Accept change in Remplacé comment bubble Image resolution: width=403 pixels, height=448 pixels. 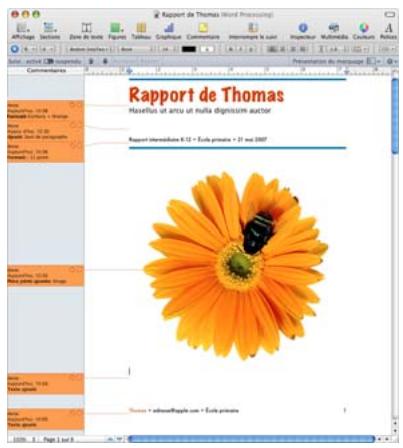(72, 105)
